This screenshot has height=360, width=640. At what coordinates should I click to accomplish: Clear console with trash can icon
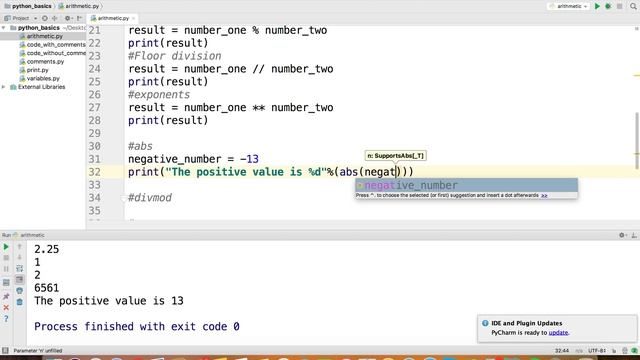(19, 302)
